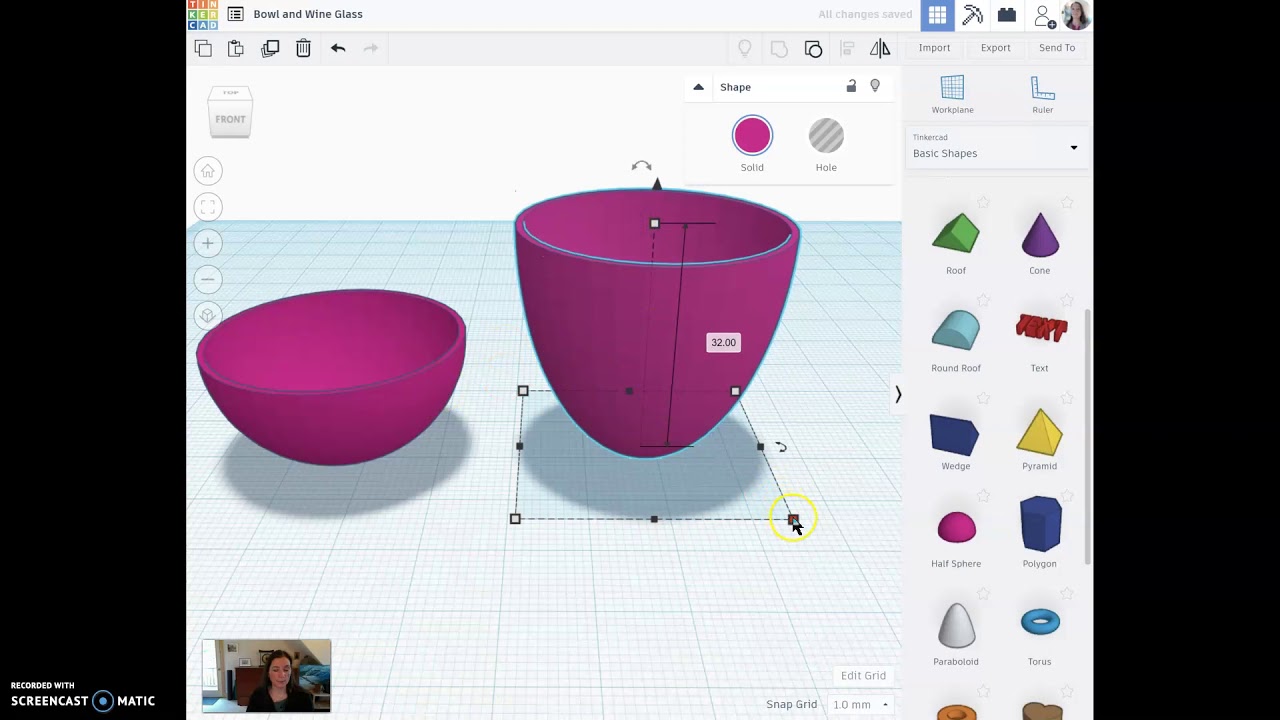
Task: Click the 32.00 height dimension value
Action: [723, 342]
